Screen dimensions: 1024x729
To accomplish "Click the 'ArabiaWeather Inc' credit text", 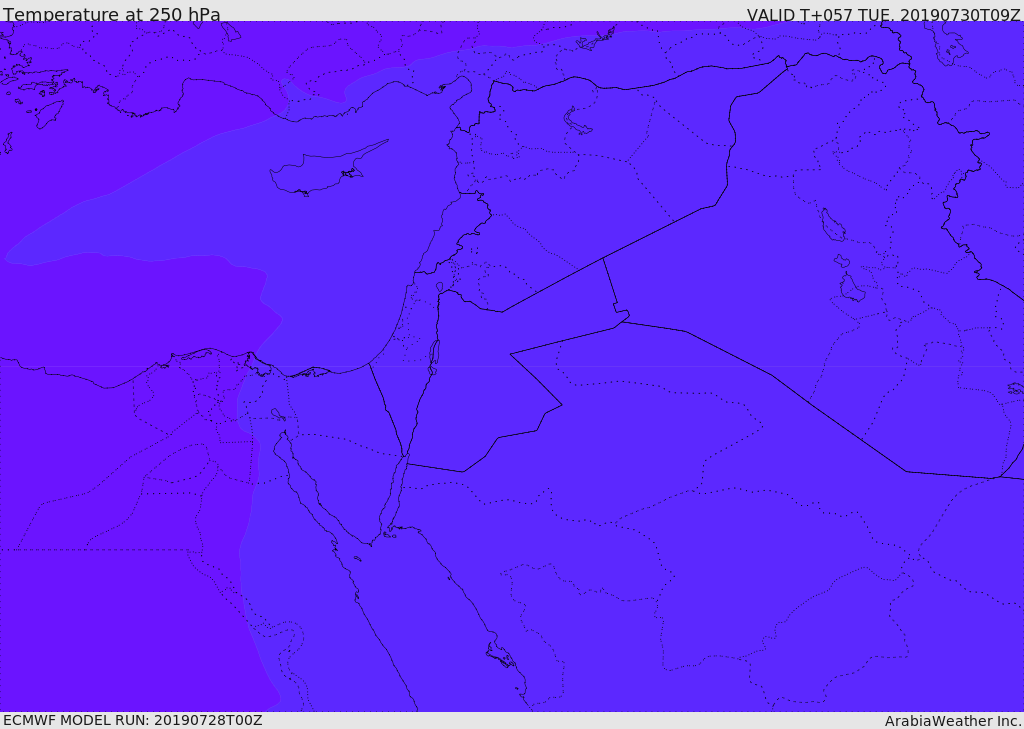I will [x=953, y=721].
